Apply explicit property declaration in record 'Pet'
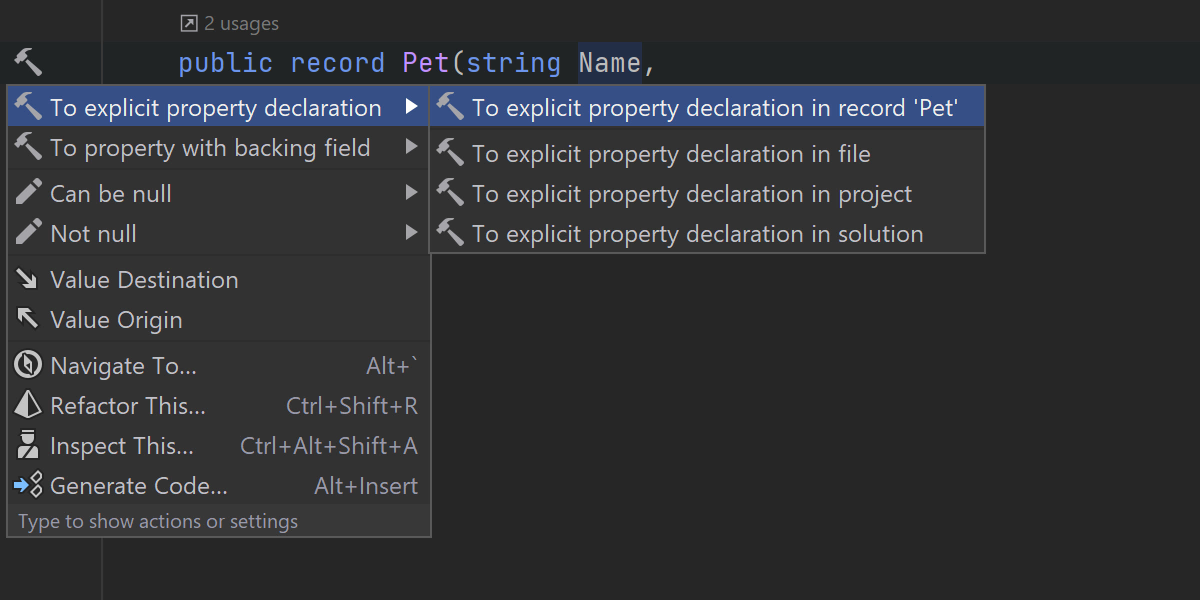The image size is (1200, 600). pos(707,107)
